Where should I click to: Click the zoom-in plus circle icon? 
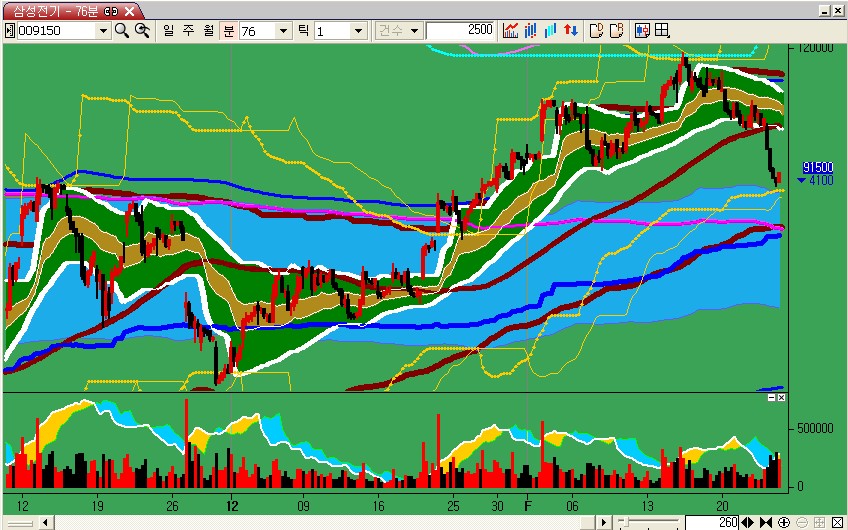tap(783, 522)
